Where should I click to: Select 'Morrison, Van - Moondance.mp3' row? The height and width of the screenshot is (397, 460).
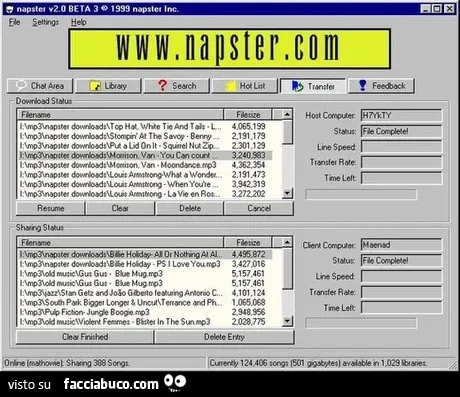point(145,165)
